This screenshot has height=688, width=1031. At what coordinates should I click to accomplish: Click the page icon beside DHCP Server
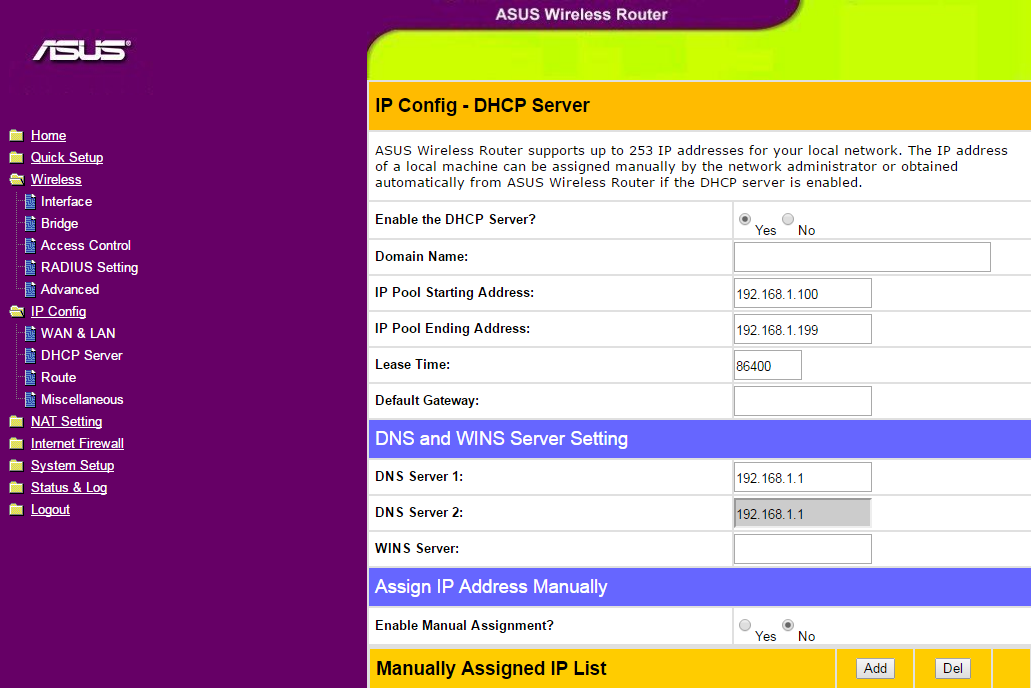[x=30, y=355]
